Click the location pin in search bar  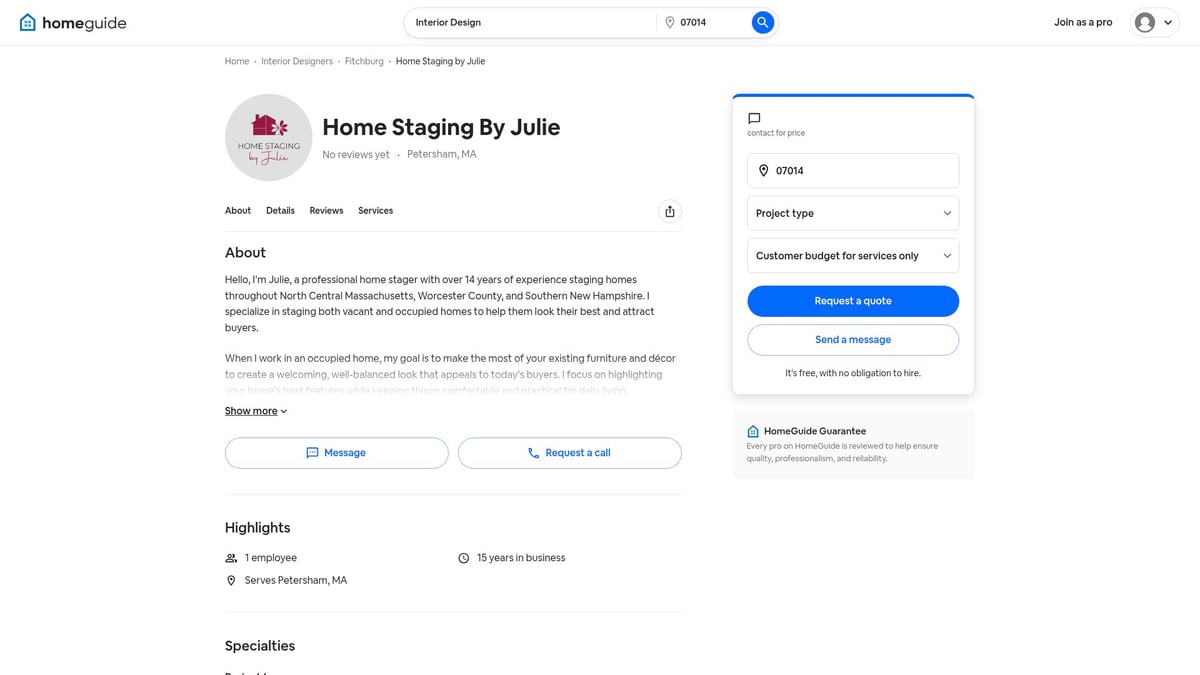point(670,22)
